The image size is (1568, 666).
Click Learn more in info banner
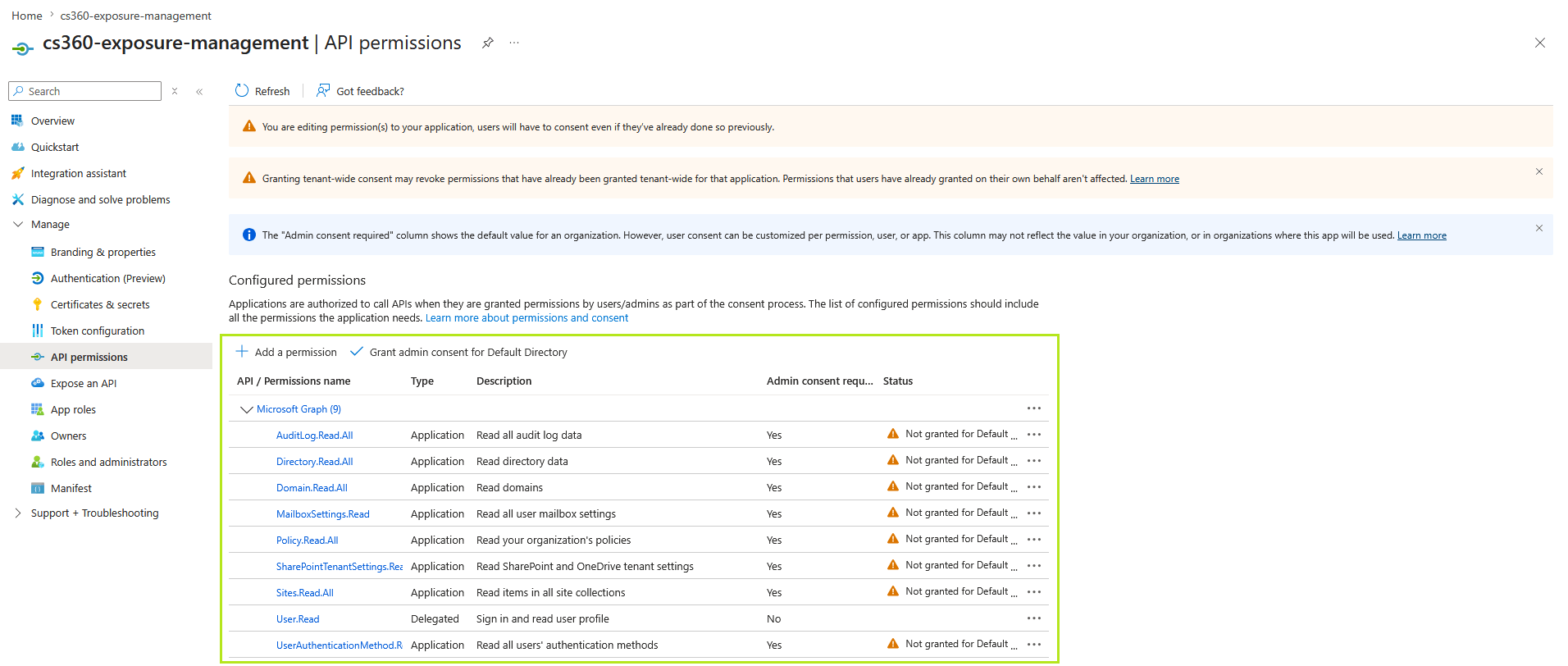pos(1422,235)
